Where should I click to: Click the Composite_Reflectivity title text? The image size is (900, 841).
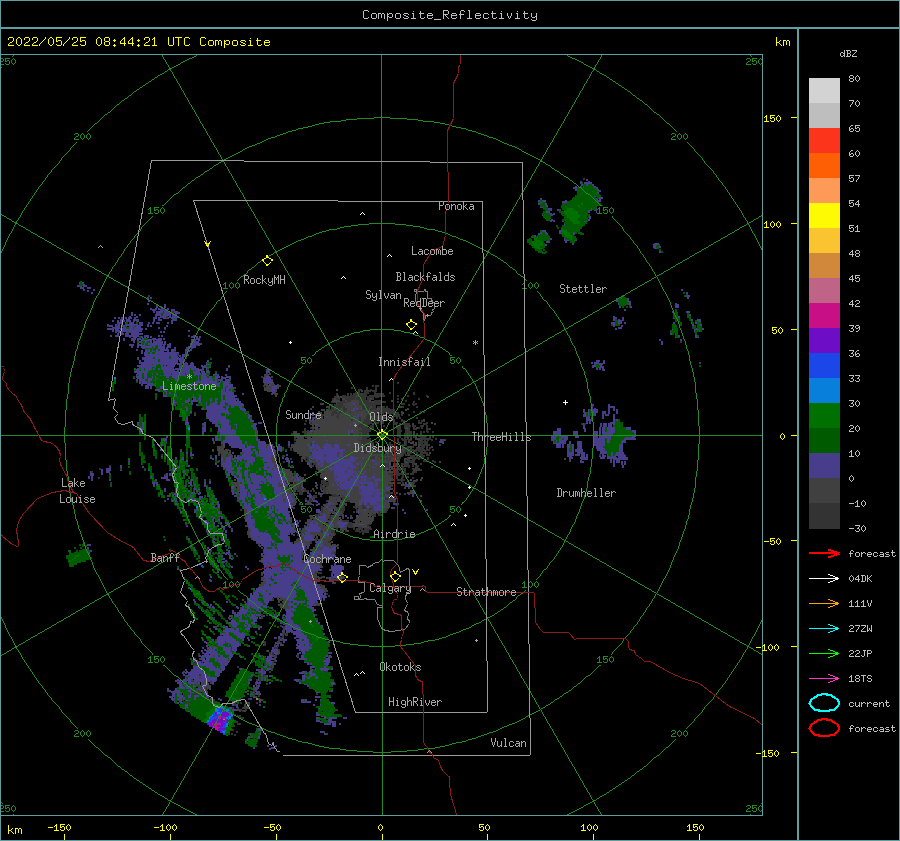450,15
